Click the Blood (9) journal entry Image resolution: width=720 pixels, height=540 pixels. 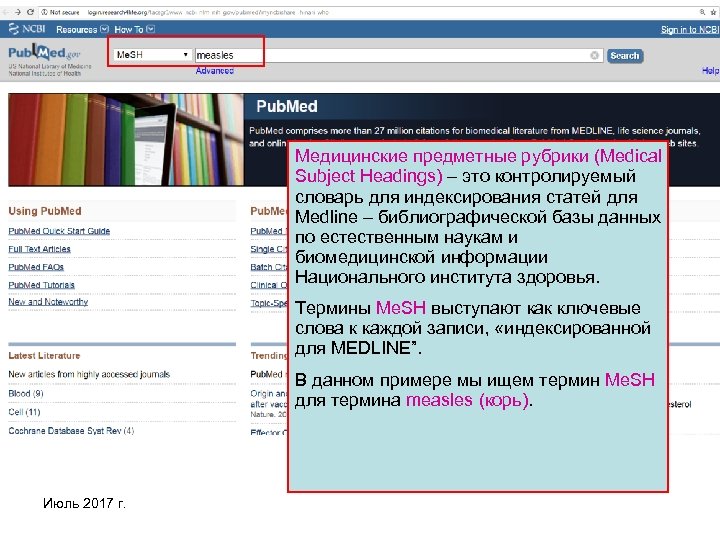click(26, 394)
